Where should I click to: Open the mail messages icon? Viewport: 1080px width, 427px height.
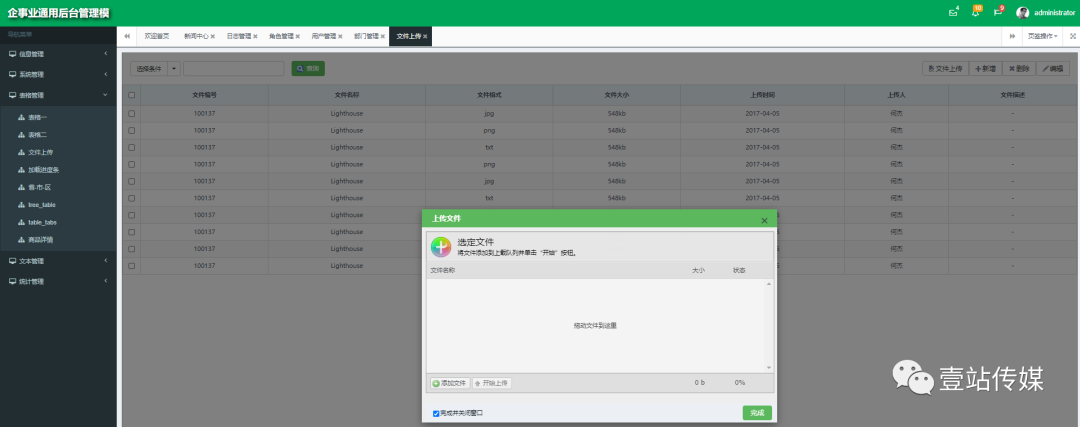point(953,12)
